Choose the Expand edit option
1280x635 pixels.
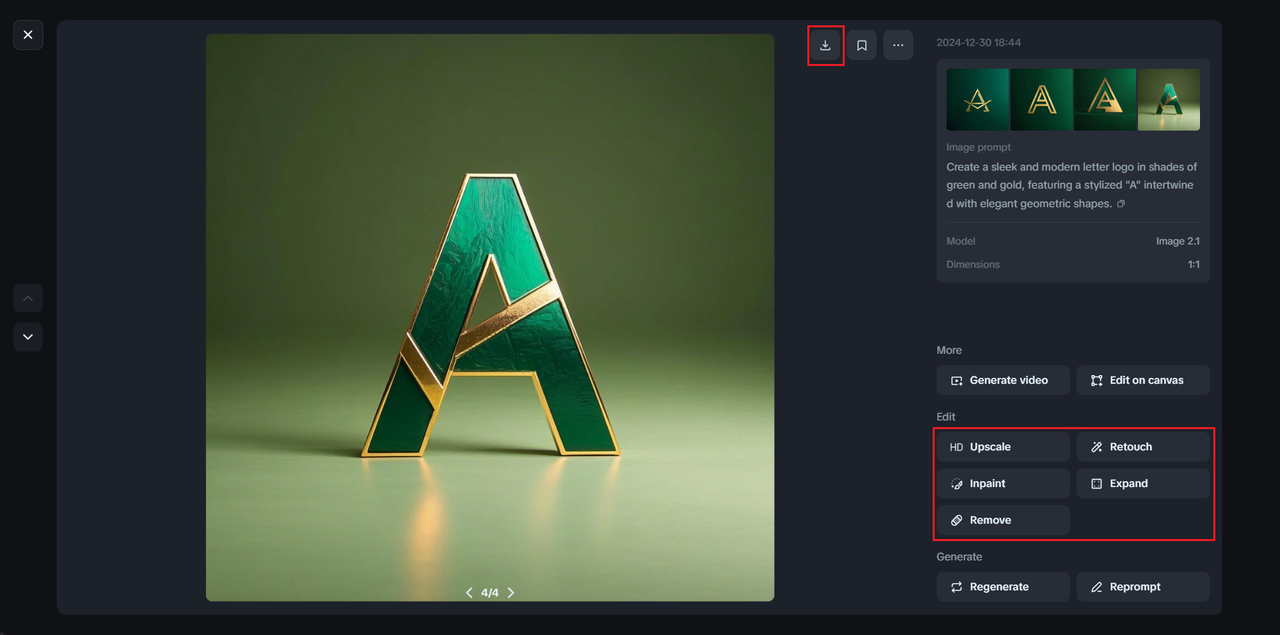click(1143, 483)
